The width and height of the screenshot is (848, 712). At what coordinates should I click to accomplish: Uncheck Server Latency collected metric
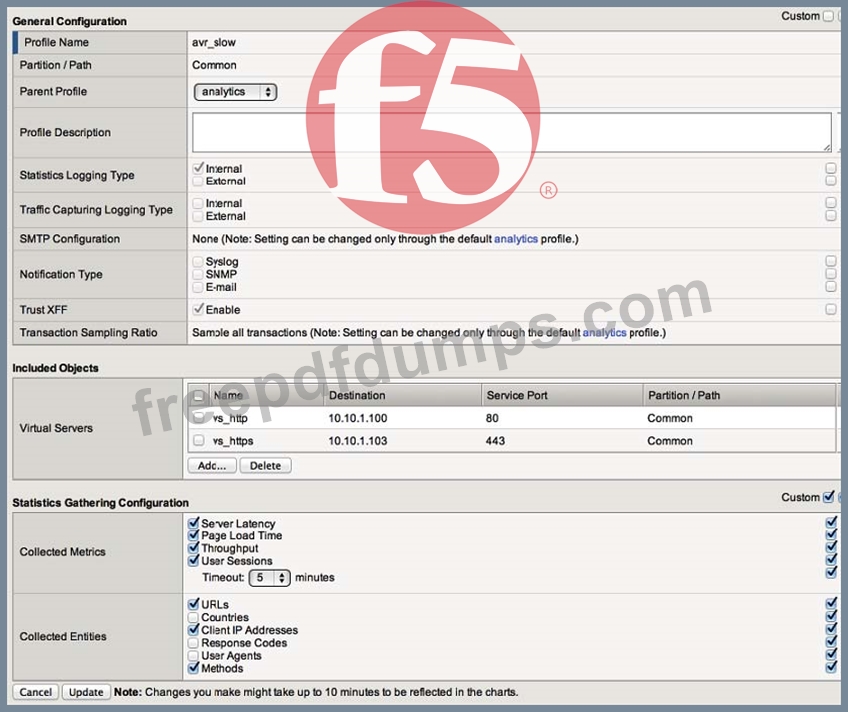194,523
